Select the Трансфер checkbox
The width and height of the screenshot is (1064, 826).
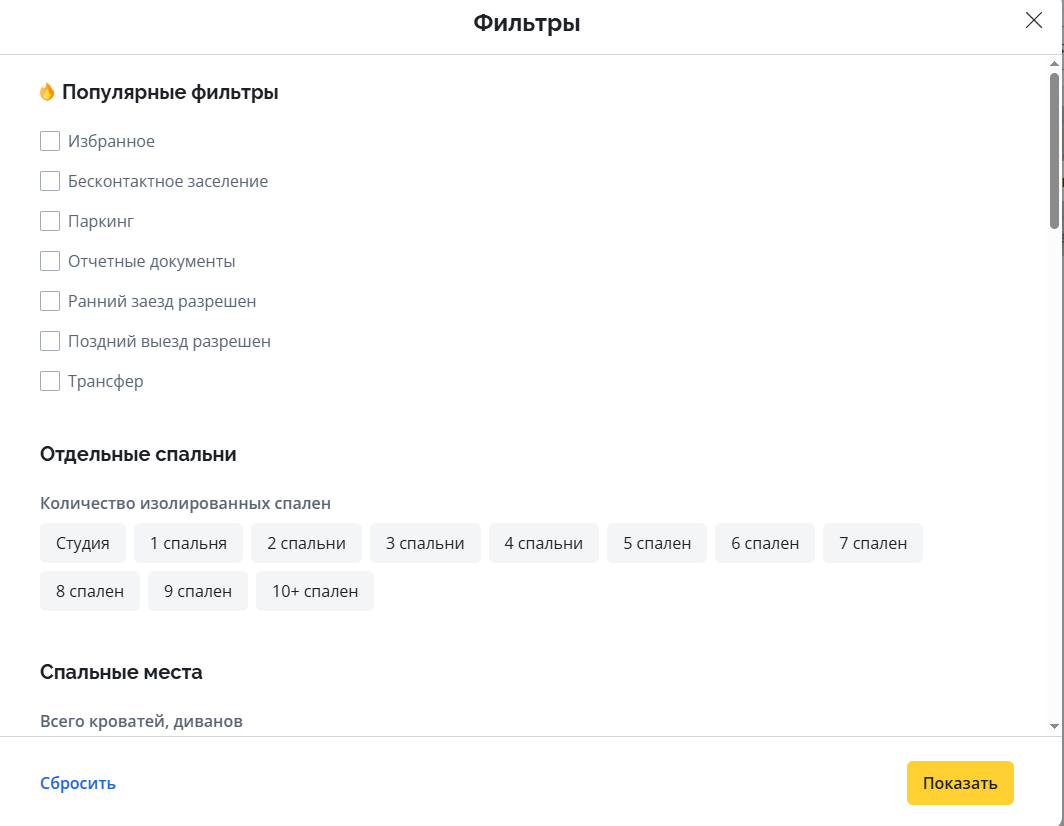[x=50, y=381]
